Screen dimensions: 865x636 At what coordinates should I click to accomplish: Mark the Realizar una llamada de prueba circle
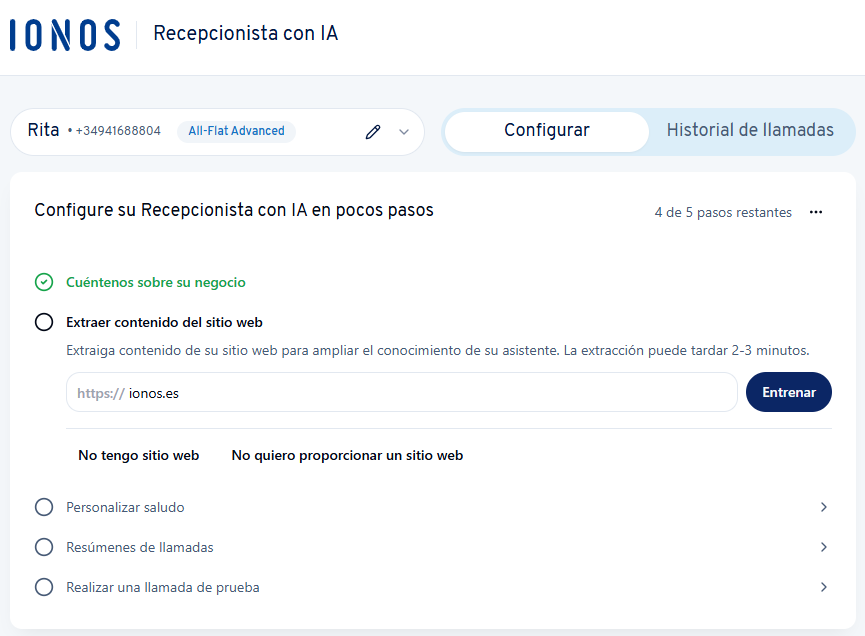tap(44, 587)
